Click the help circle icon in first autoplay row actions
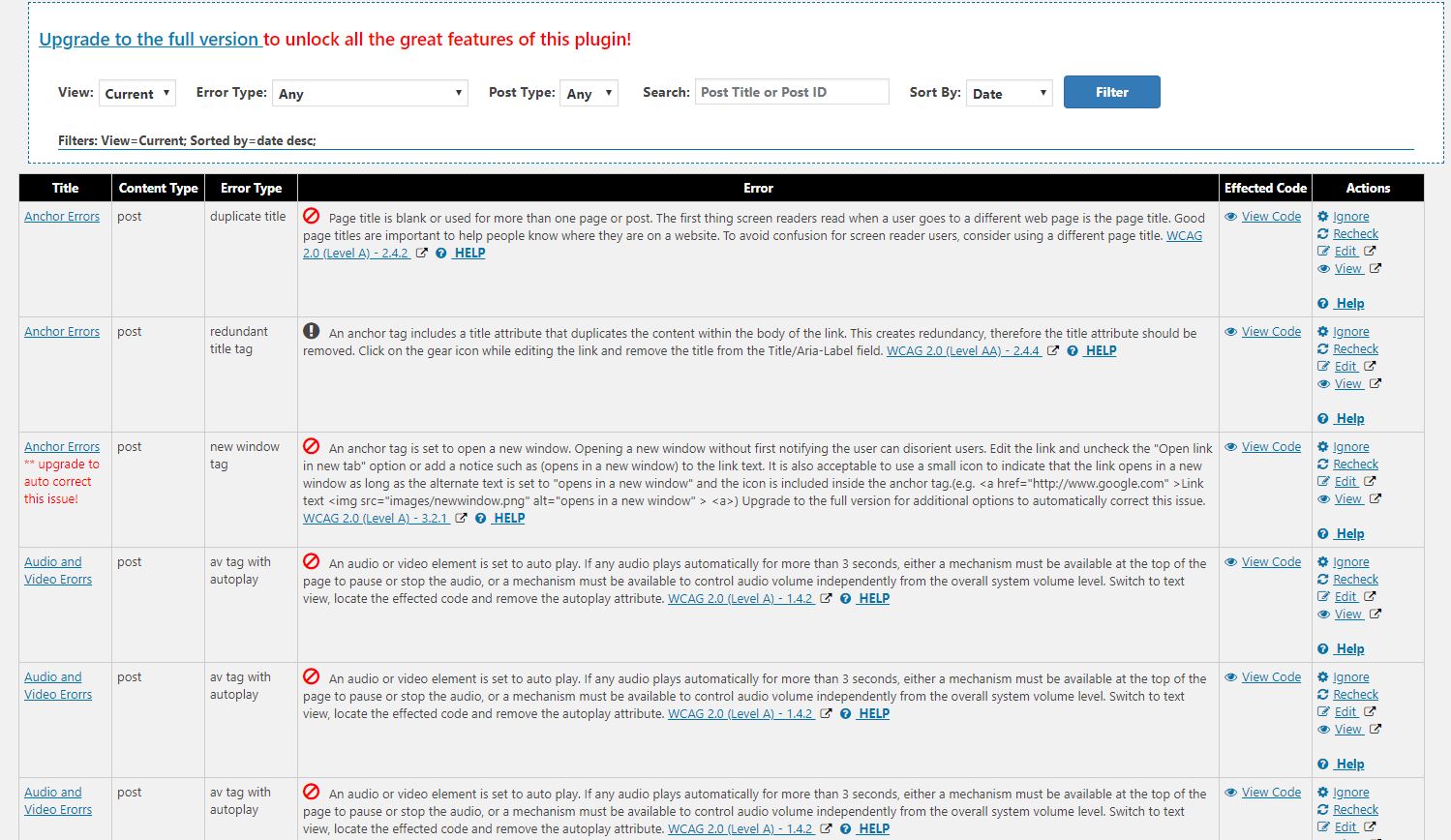 pos(1323,649)
